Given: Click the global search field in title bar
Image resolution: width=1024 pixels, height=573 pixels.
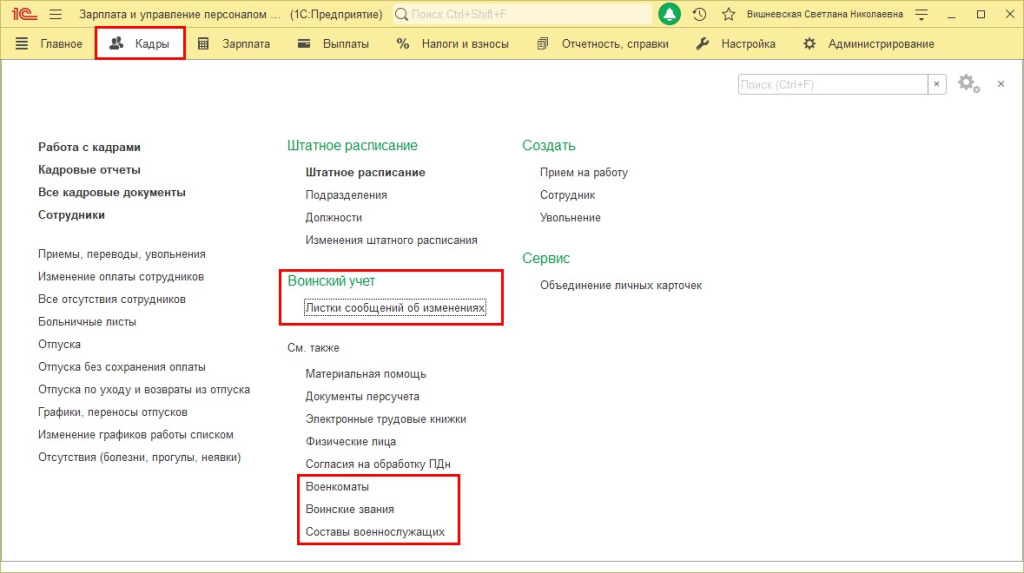Looking at the screenshot, I should click(522, 14).
